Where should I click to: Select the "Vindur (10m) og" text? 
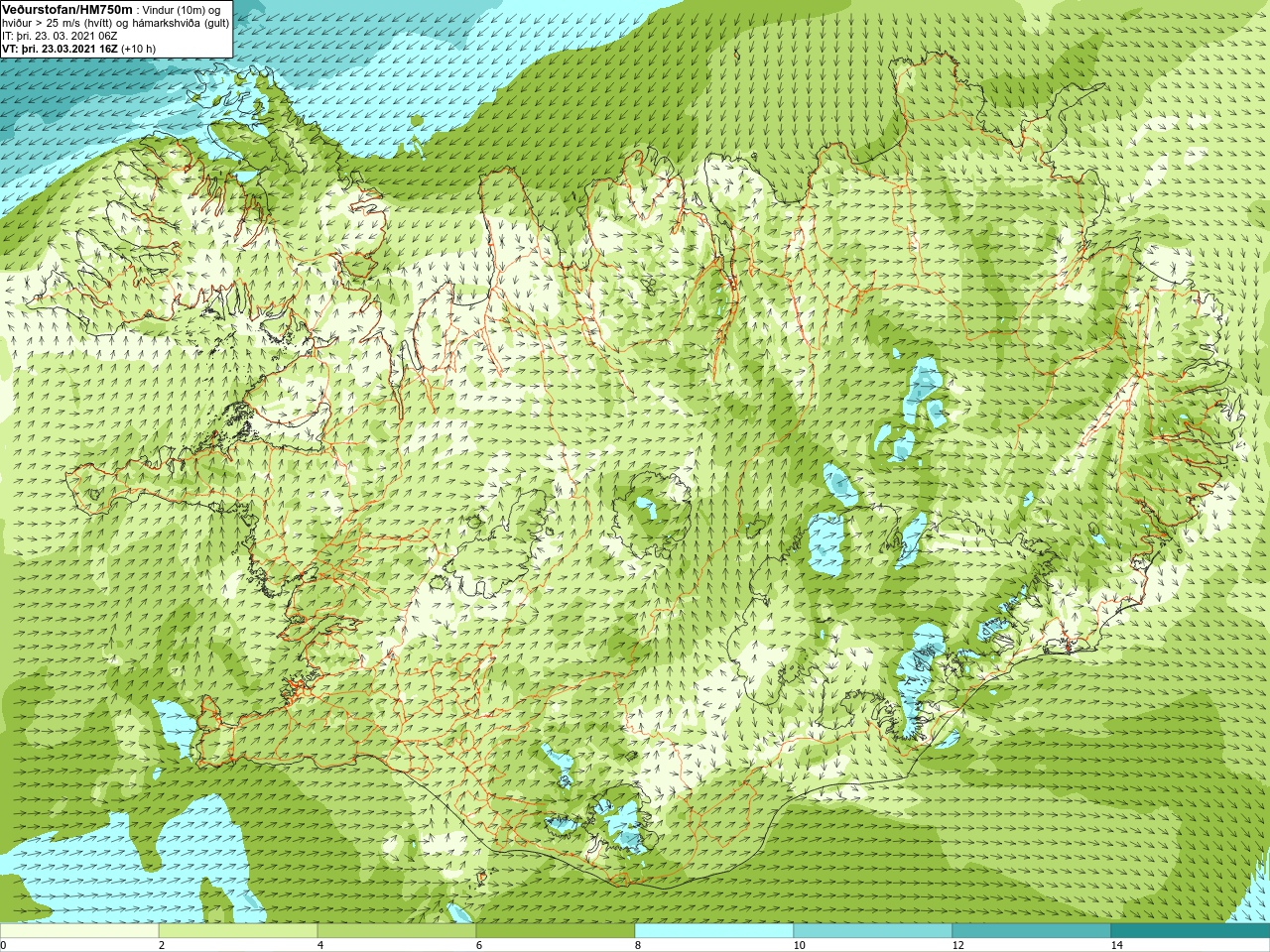tap(181, 10)
